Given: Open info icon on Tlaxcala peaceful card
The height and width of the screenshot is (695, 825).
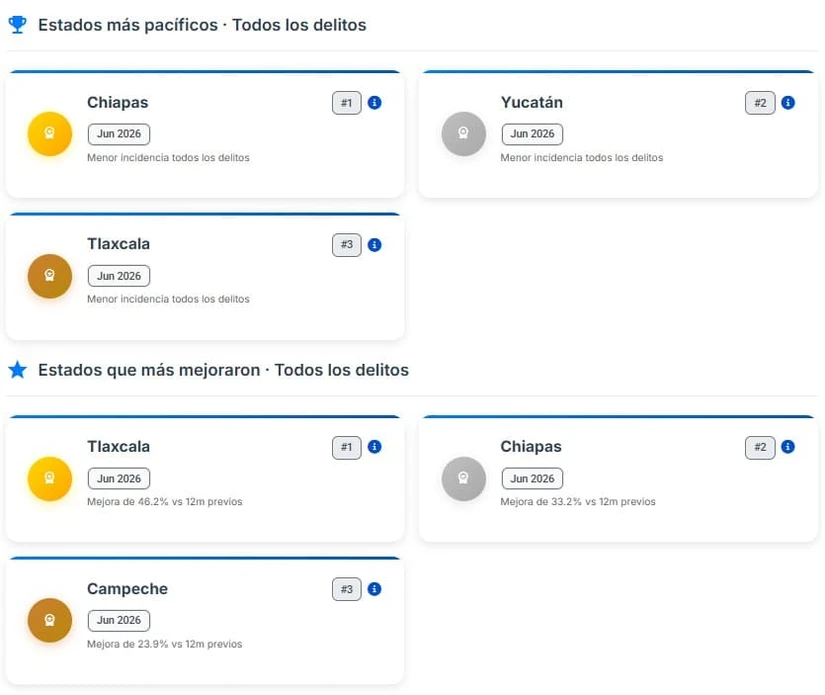Looking at the screenshot, I should point(374,245).
